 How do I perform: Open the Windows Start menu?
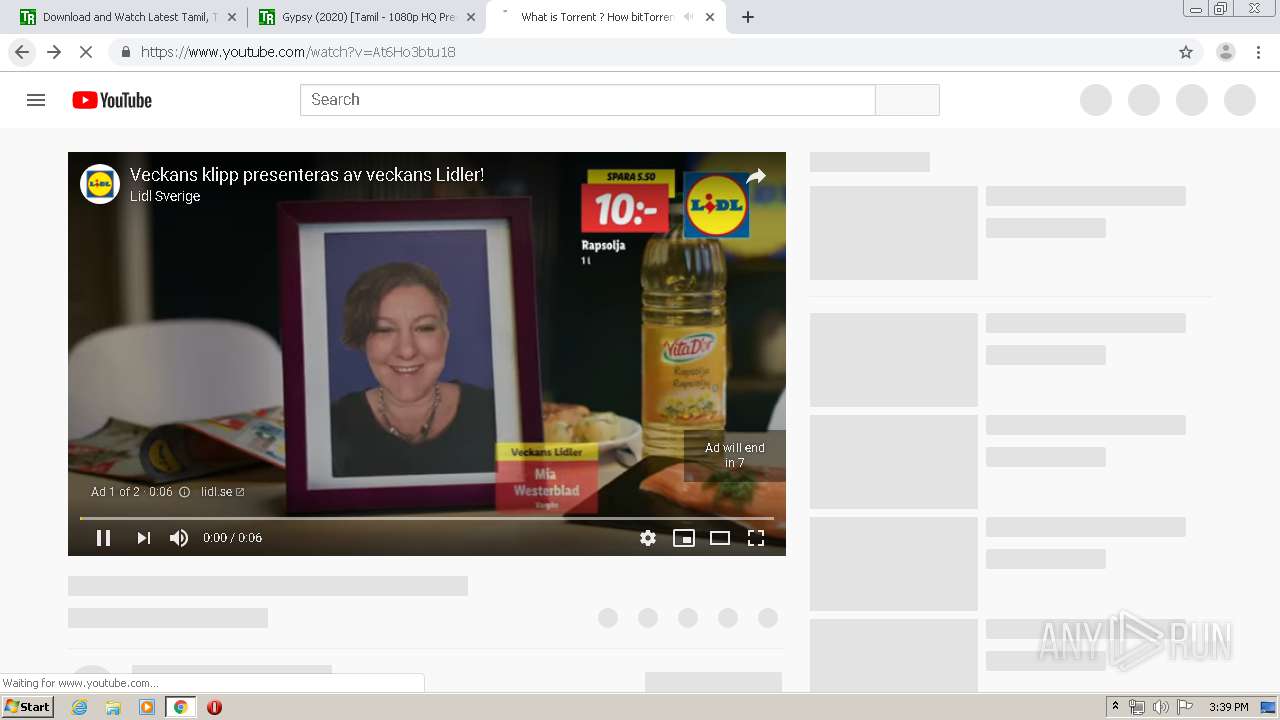[27, 707]
